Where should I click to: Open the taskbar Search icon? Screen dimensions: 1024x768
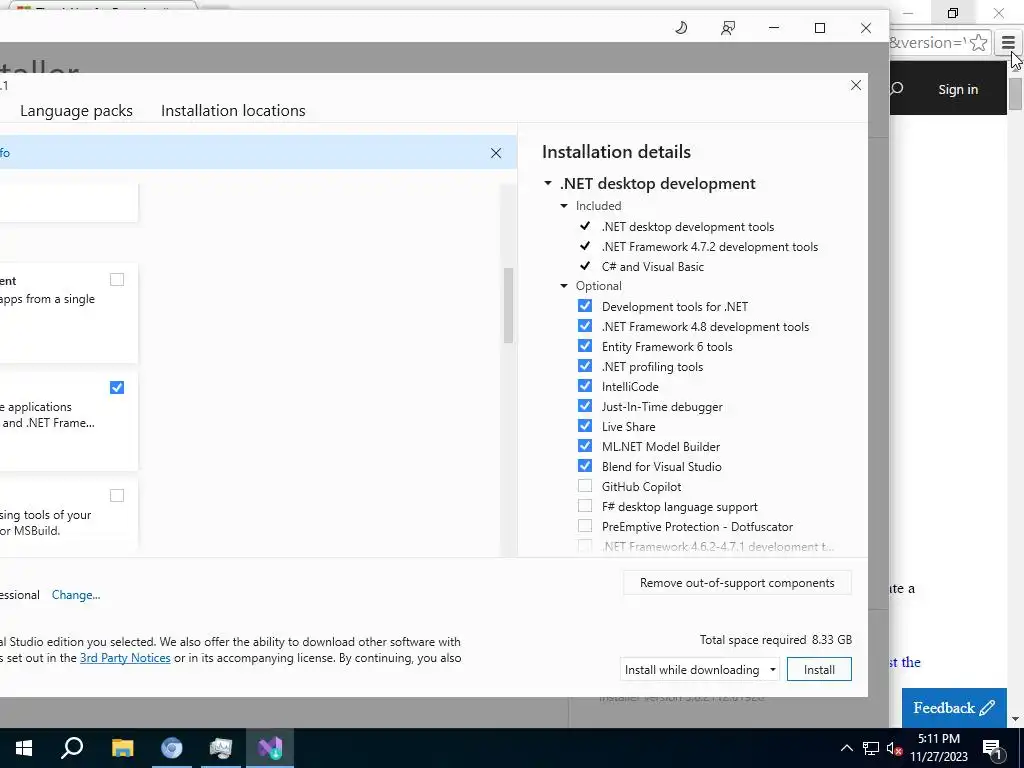72,748
